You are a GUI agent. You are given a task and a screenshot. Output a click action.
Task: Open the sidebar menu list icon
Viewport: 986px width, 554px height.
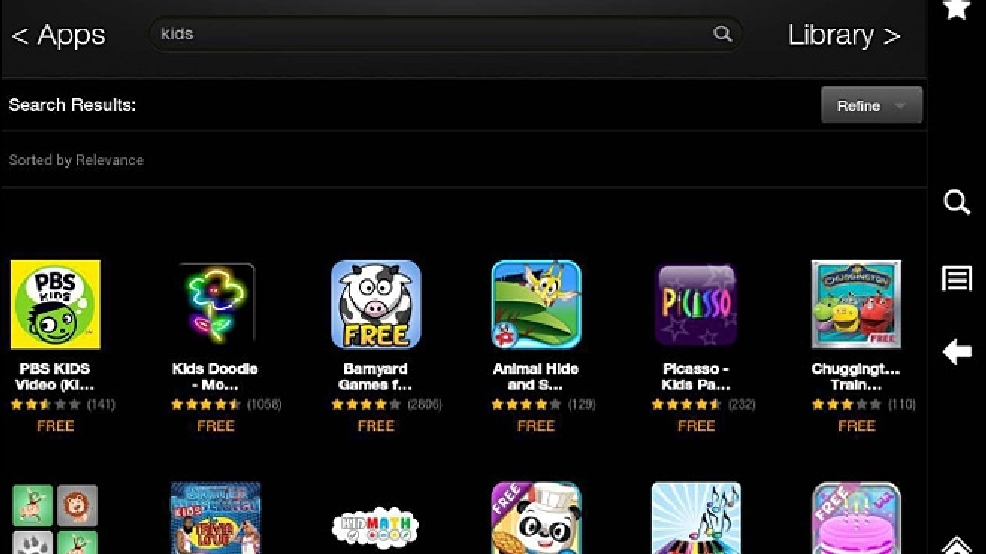click(x=956, y=278)
